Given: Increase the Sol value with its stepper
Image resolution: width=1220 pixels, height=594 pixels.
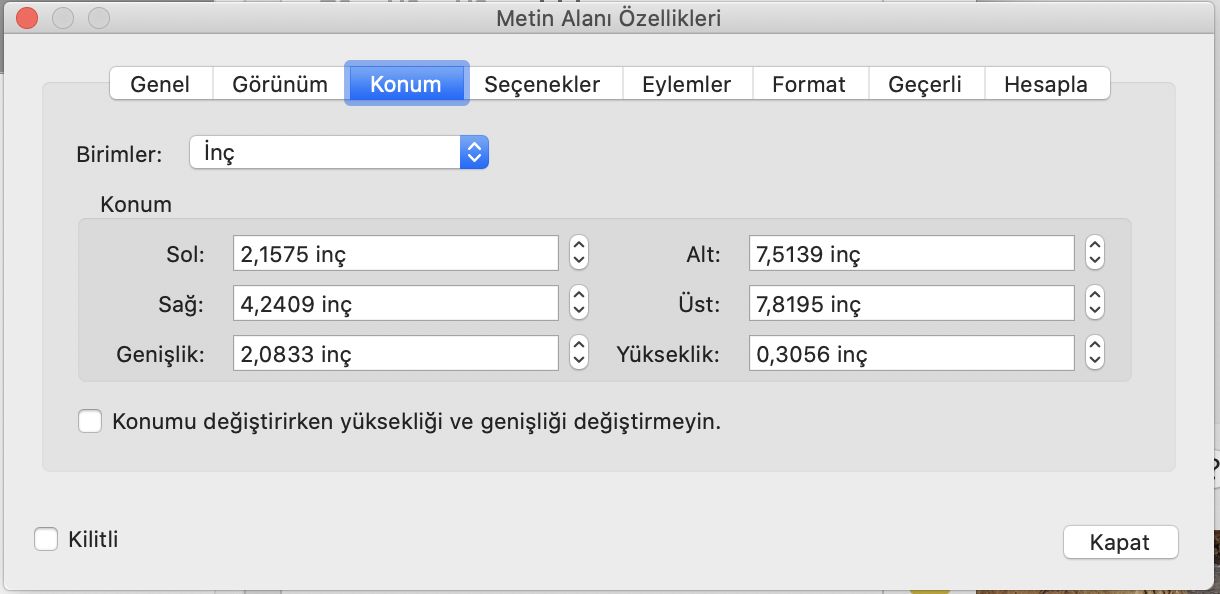Looking at the screenshot, I should (x=578, y=247).
